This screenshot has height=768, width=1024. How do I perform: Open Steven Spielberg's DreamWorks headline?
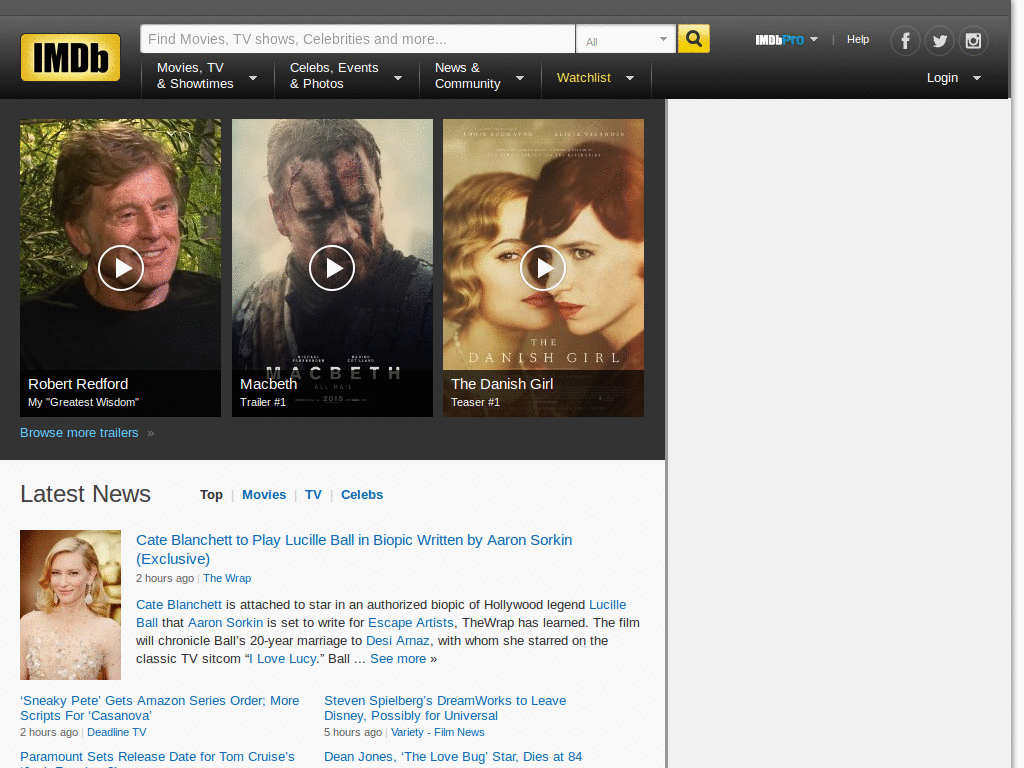tap(445, 708)
